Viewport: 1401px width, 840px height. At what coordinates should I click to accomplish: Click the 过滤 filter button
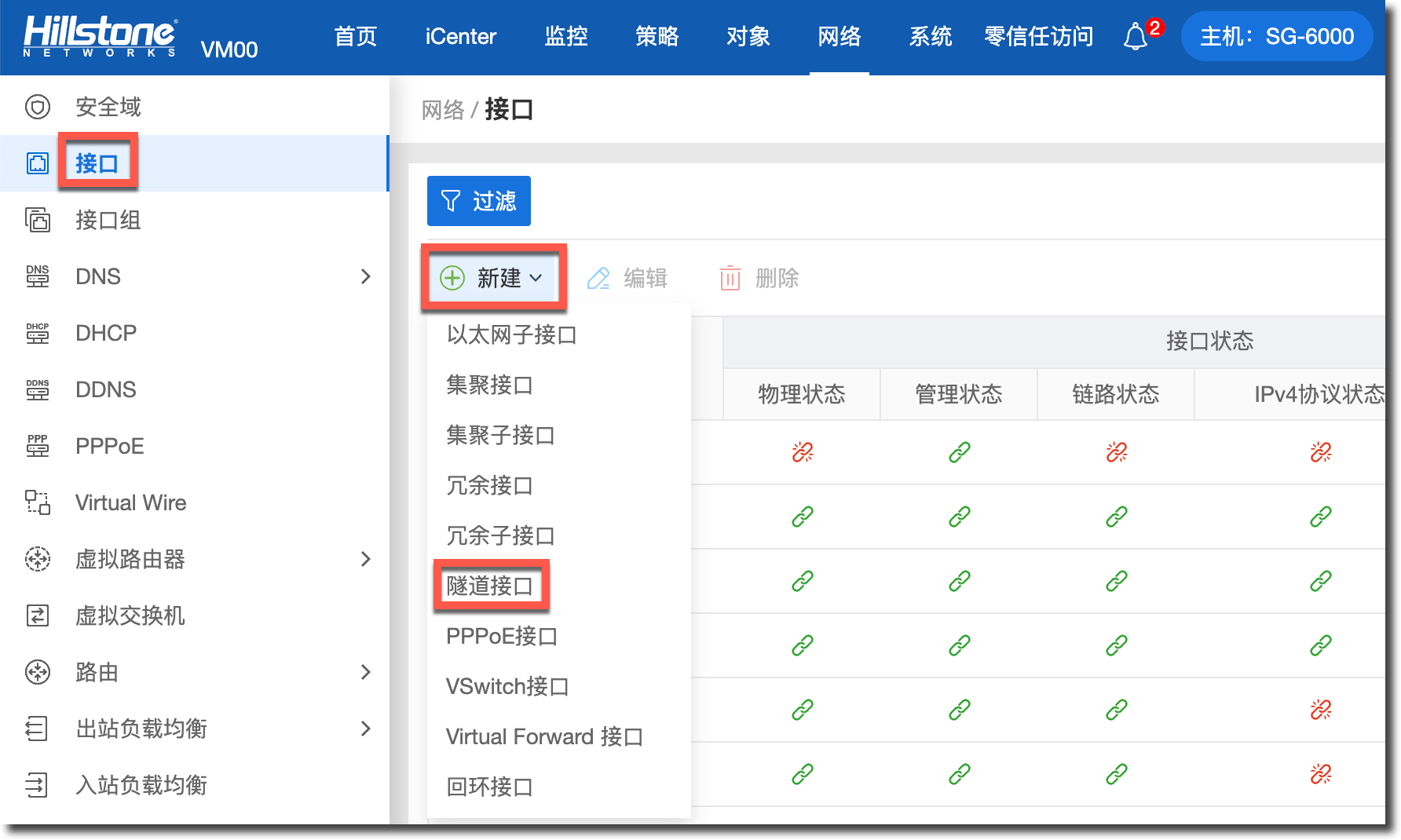[x=479, y=201]
